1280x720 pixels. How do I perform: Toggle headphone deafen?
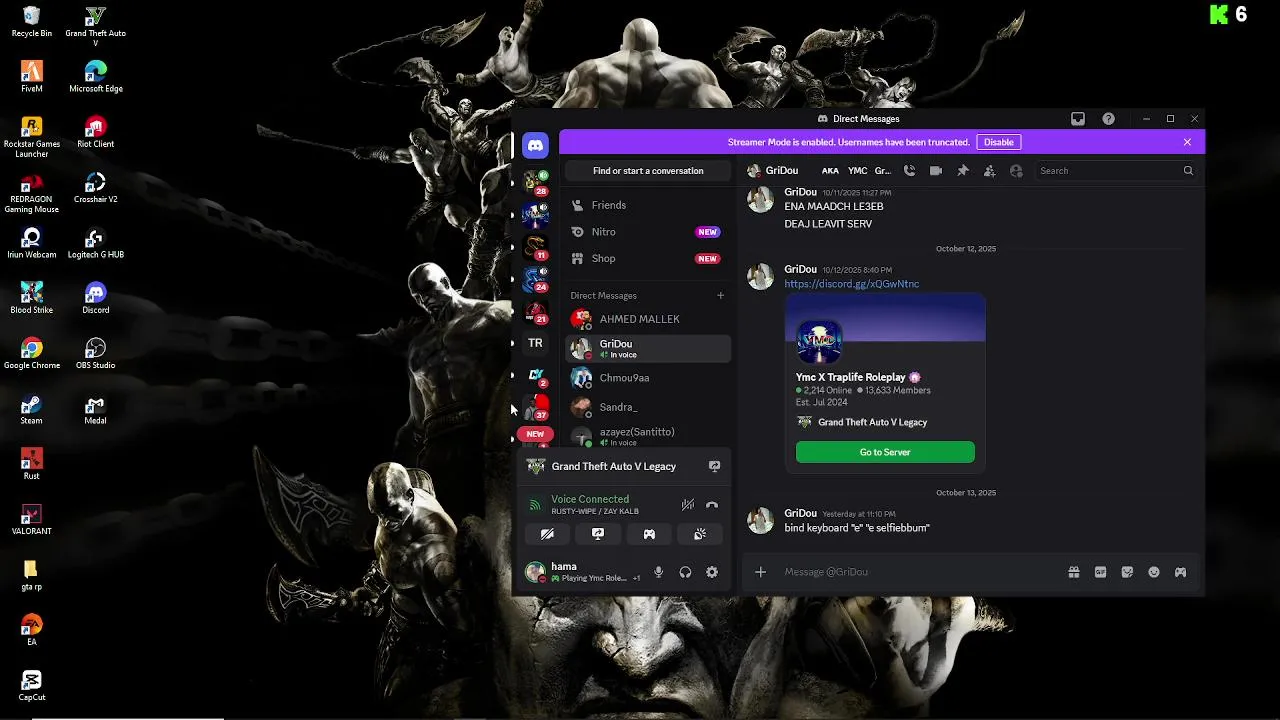(685, 572)
